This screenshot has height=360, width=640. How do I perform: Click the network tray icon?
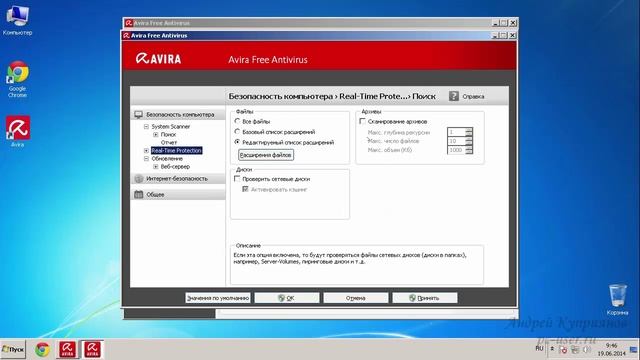coord(575,350)
